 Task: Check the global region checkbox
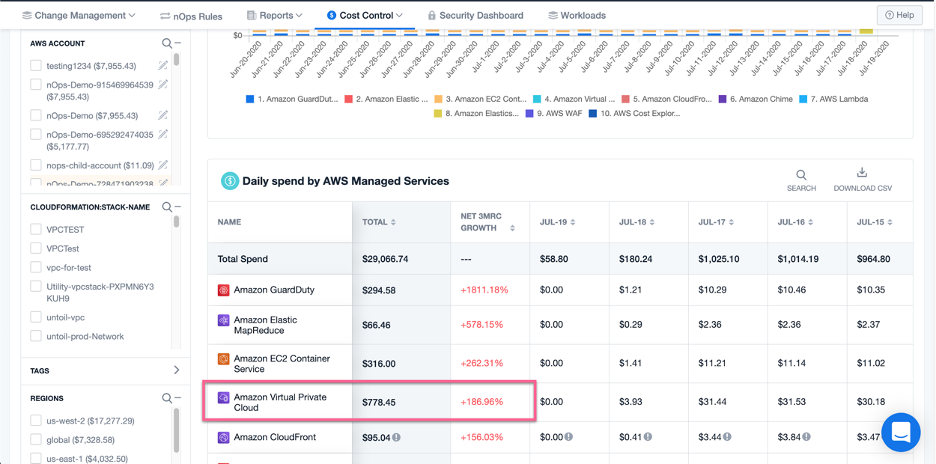click(x=36, y=440)
